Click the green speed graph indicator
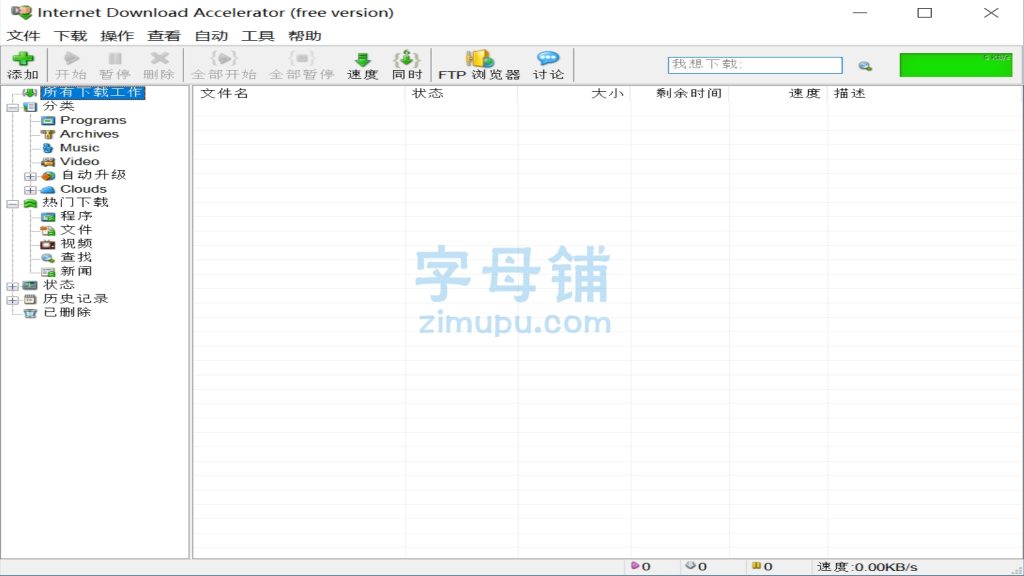 coord(956,65)
